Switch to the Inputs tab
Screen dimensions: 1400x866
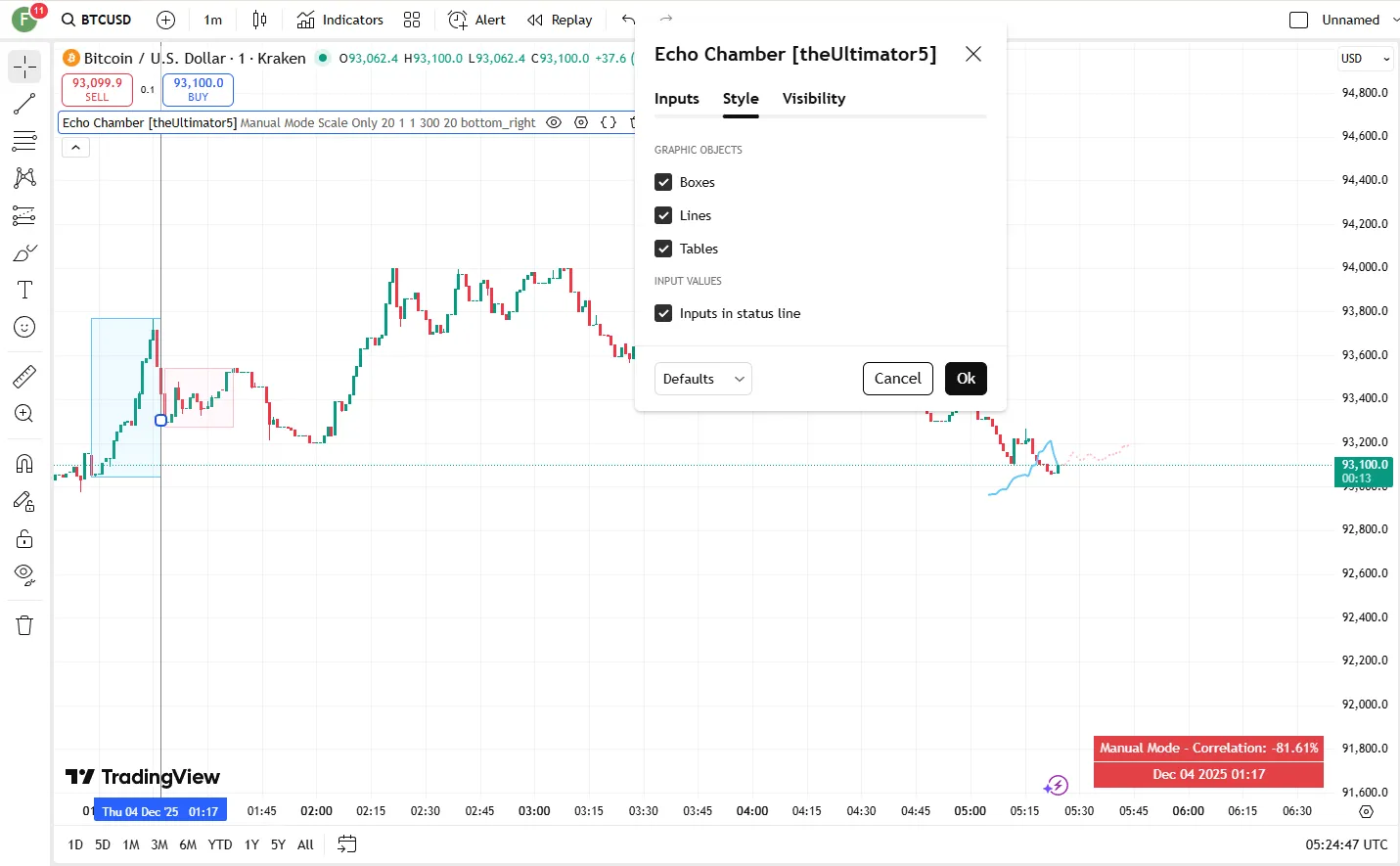point(677,99)
